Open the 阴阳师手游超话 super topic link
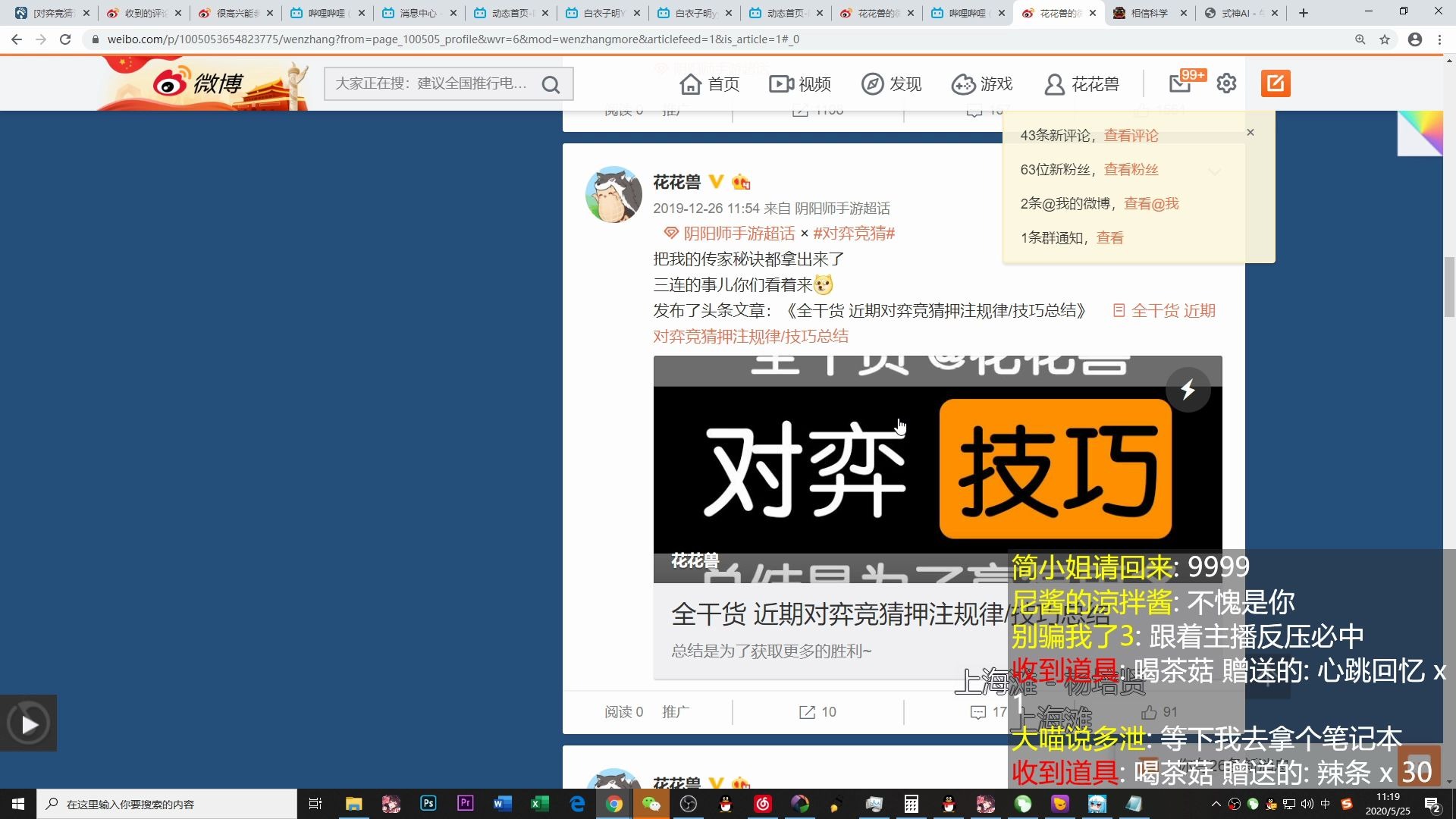Screen dimensions: 1456x819 click(x=730, y=234)
